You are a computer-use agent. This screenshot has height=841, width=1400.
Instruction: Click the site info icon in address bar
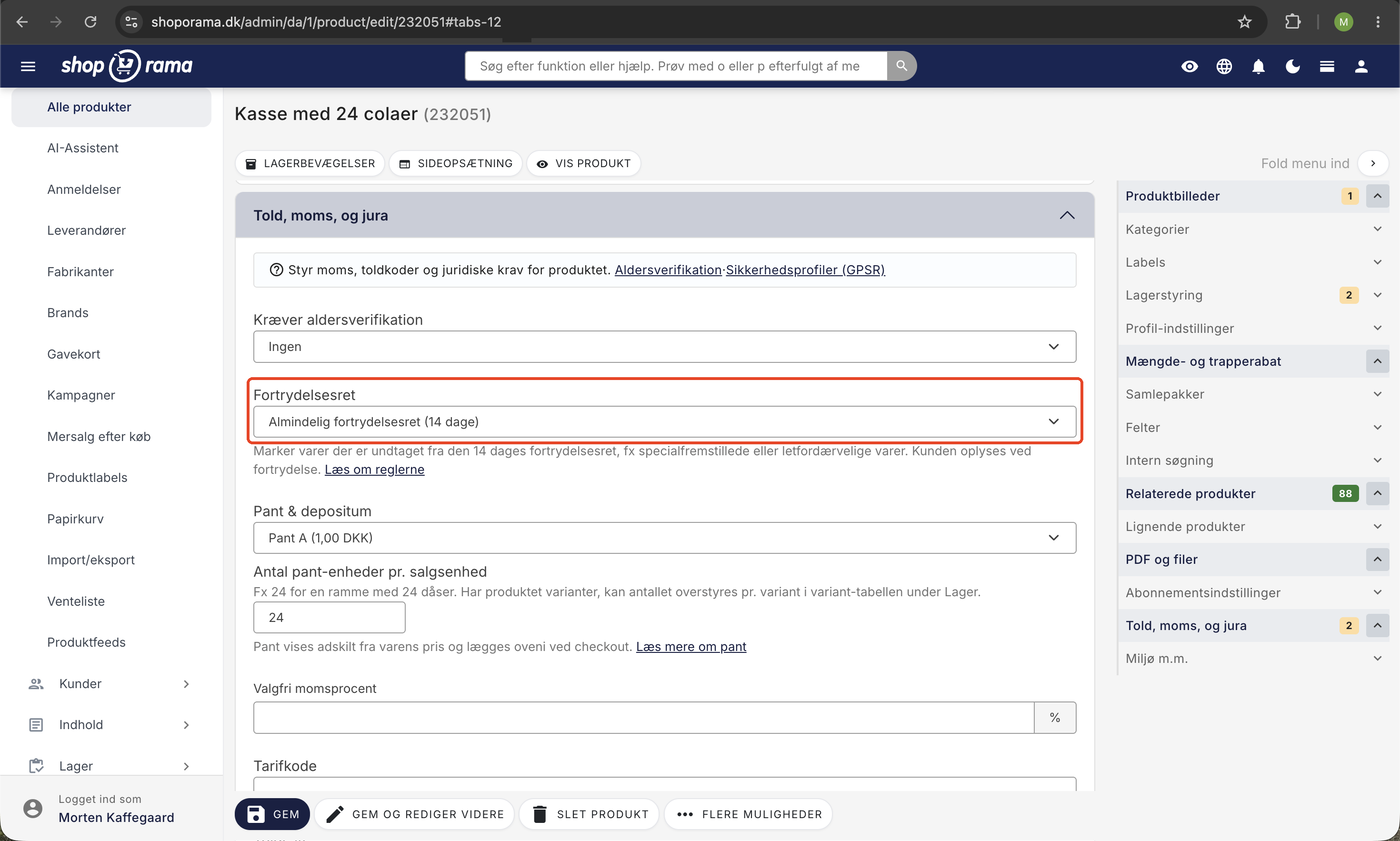132,21
